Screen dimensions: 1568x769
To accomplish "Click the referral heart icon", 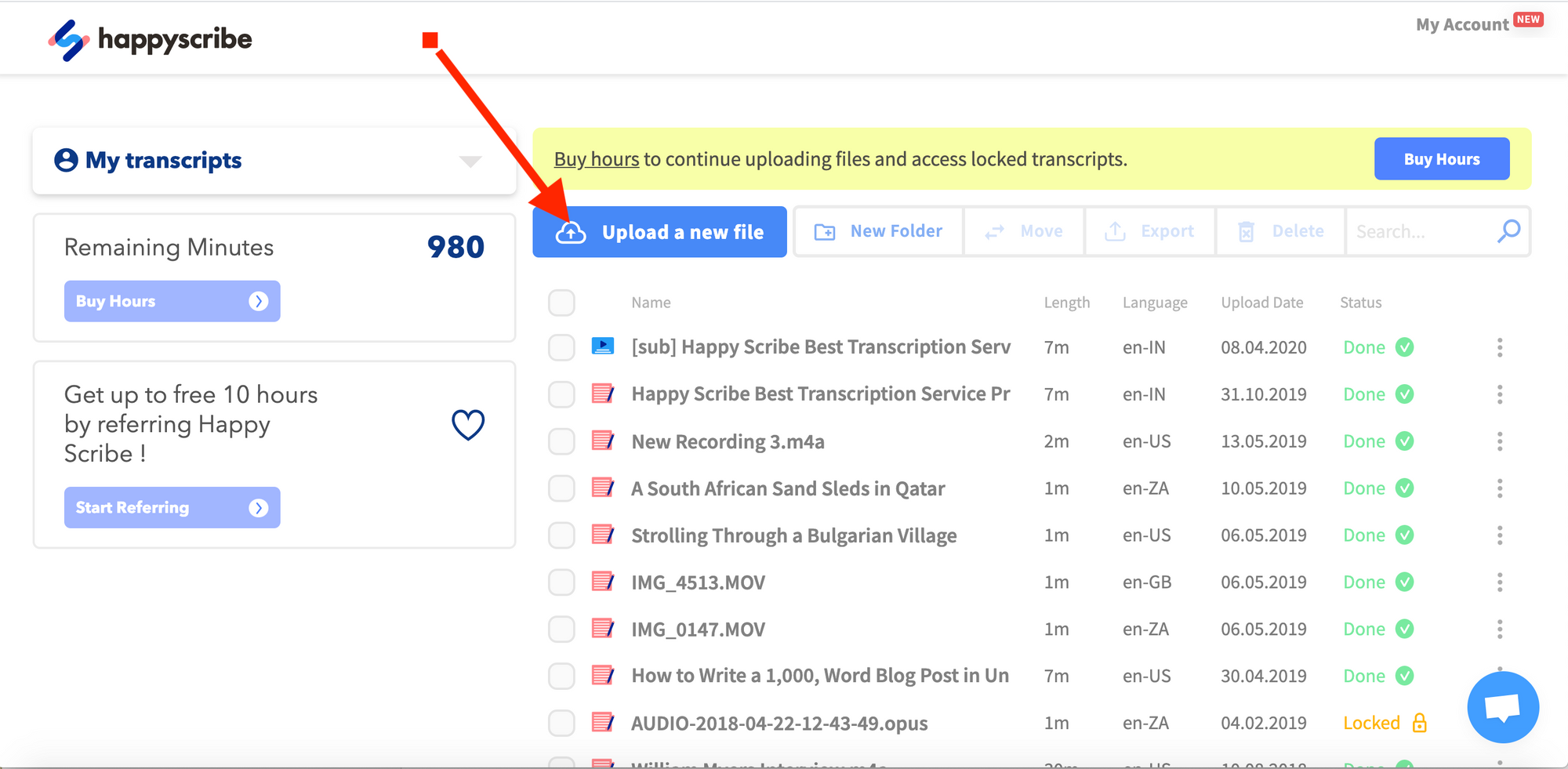I will coord(468,425).
